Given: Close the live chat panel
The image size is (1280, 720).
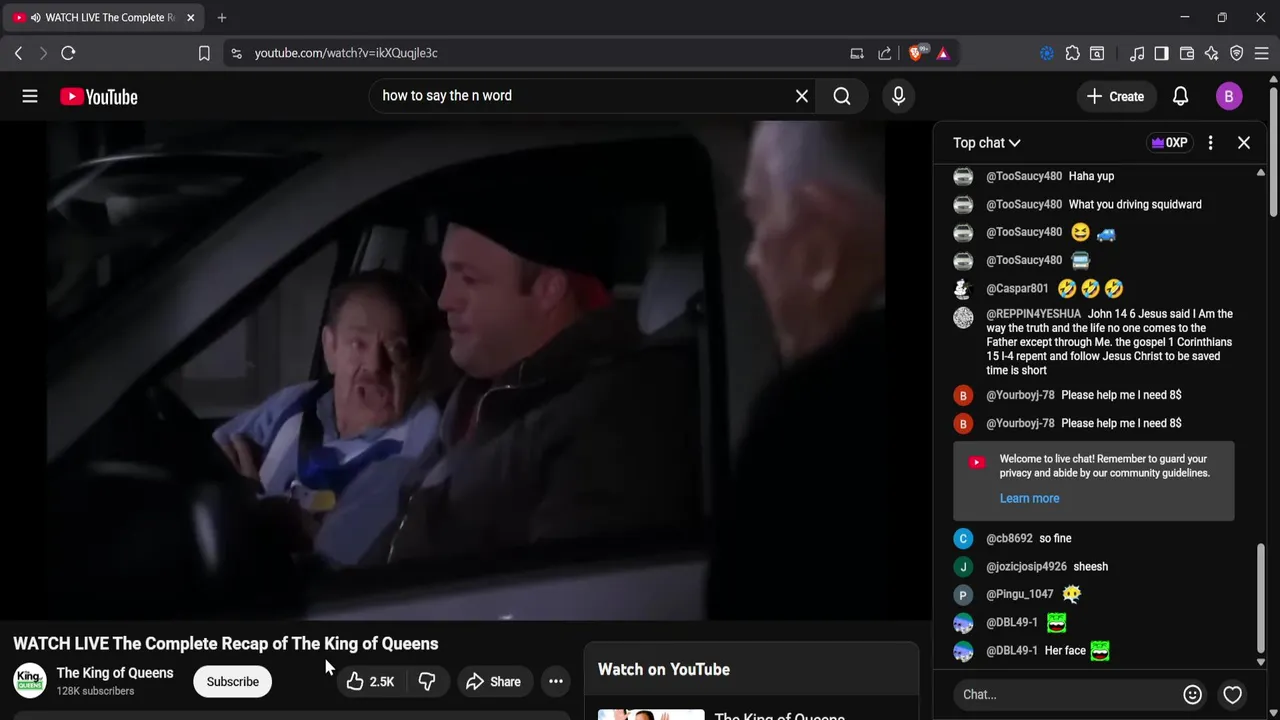Looking at the screenshot, I should (1244, 143).
